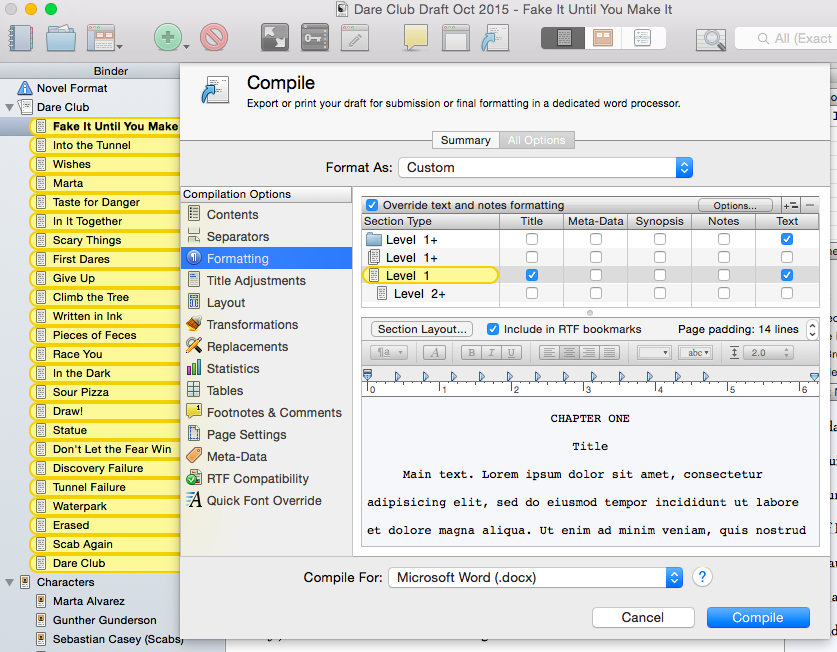
Task: Add a new formatting level row
Action: click(x=790, y=205)
